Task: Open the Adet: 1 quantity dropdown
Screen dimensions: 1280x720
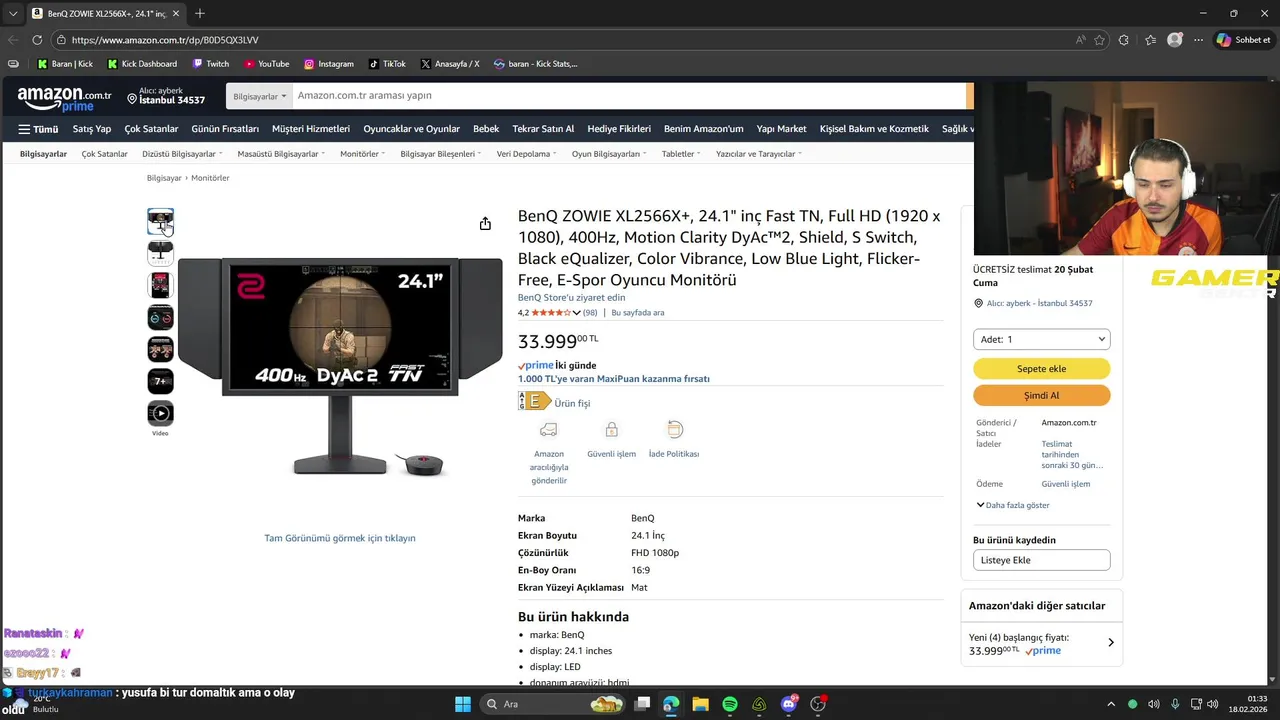Action: pos(1041,339)
